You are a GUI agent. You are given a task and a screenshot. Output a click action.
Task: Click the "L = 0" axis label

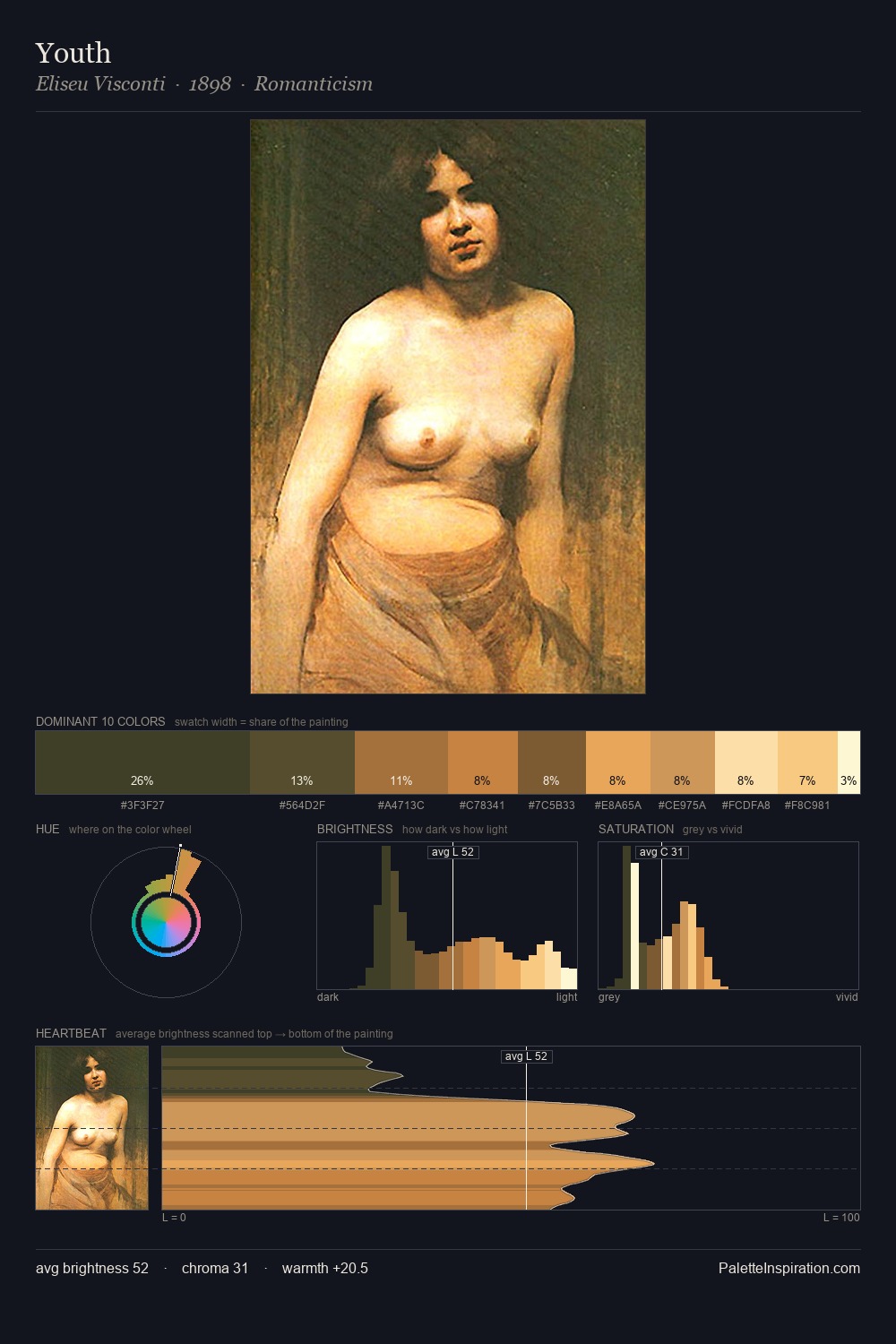[x=174, y=1218]
